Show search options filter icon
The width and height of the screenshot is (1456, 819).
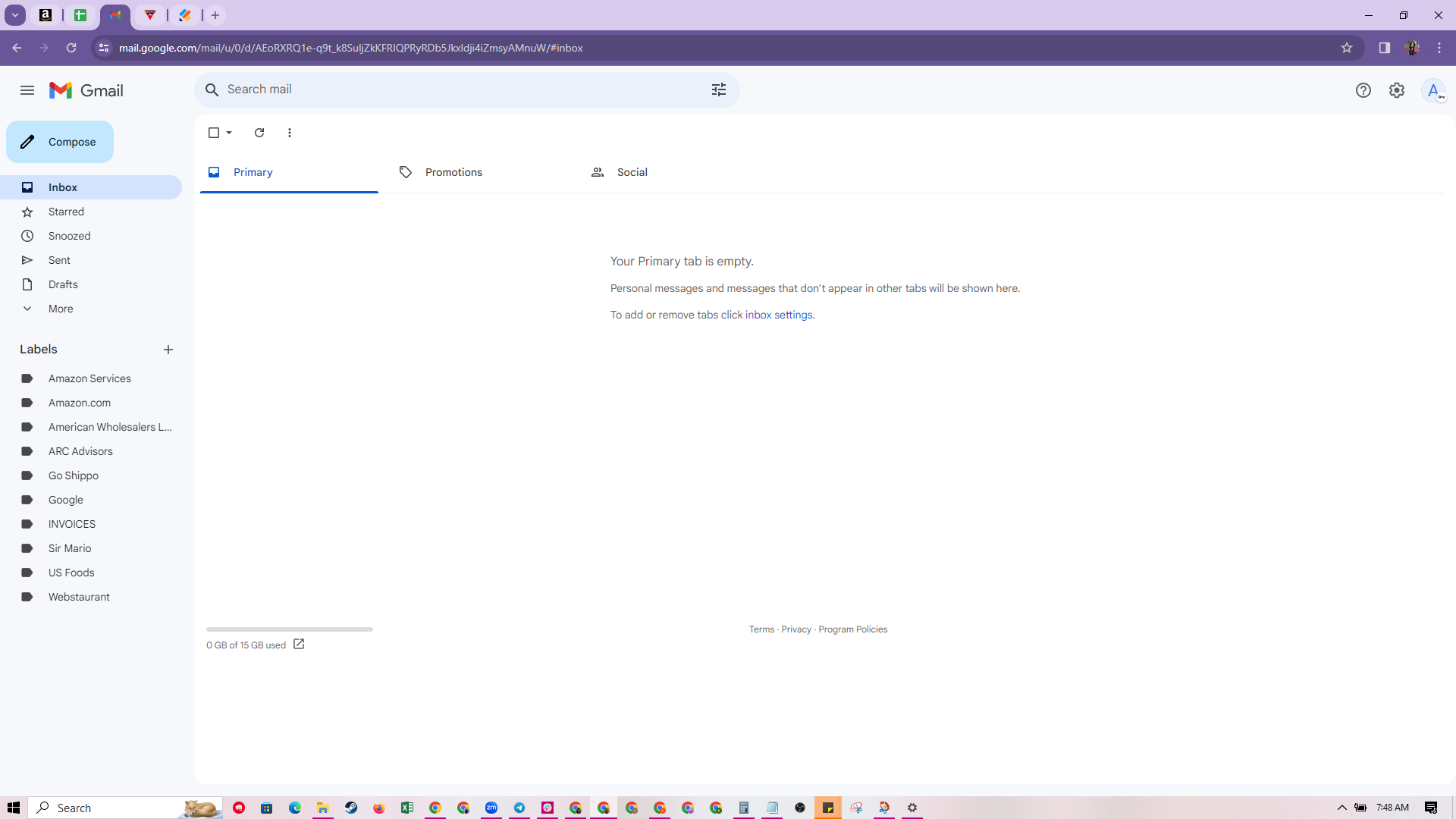click(x=719, y=89)
